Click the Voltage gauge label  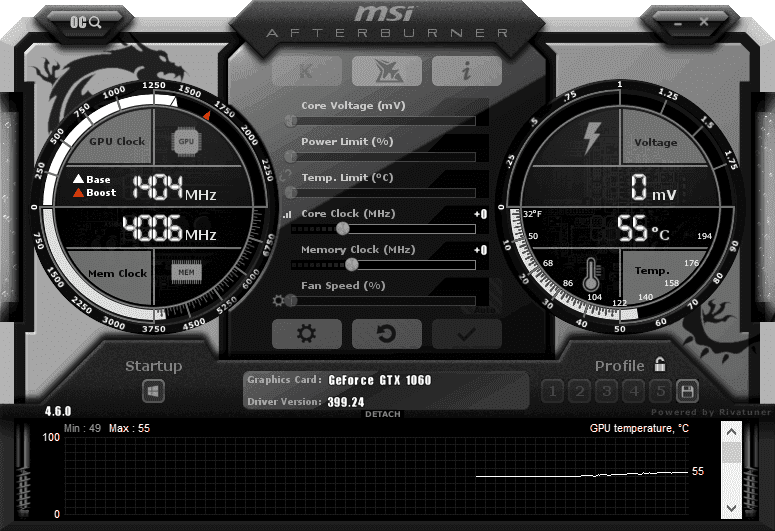(655, 142)
